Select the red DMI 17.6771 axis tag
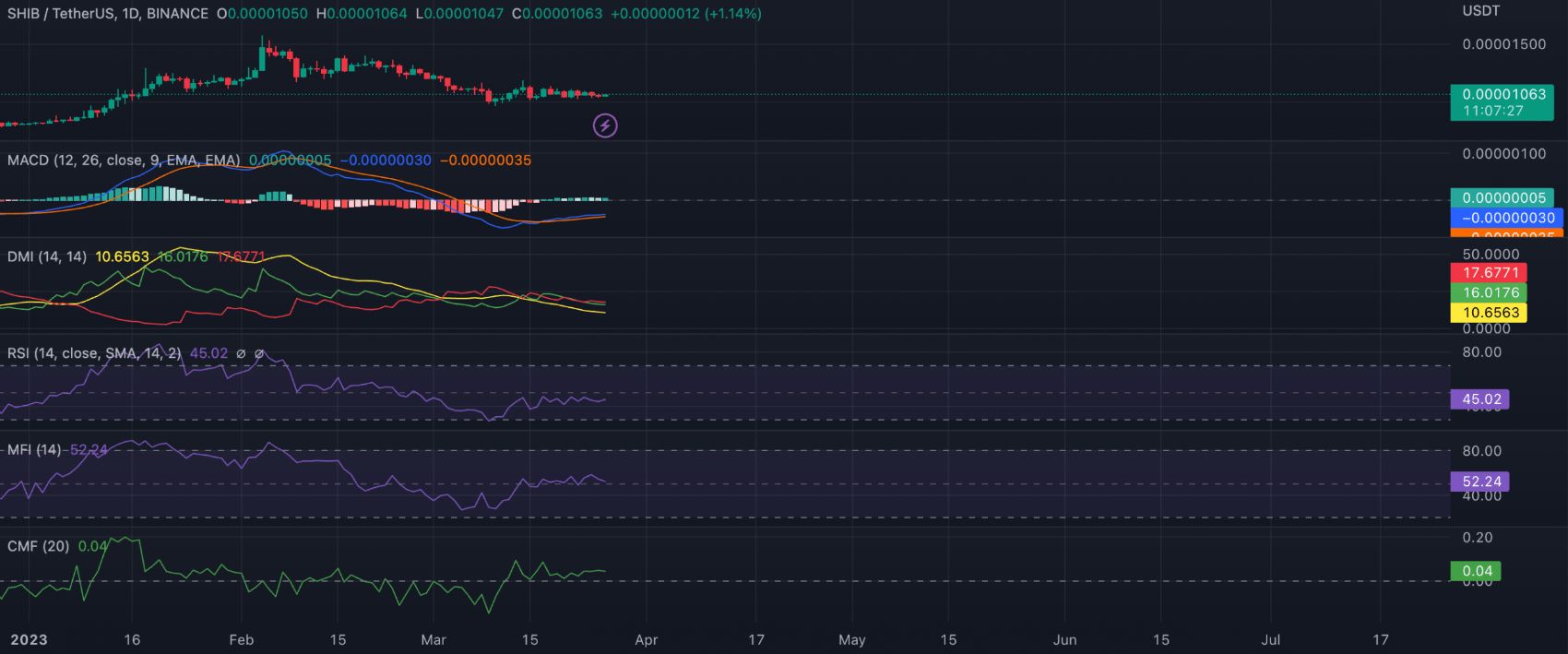Image resolution: width=1568 pixels, height=654 pixels. (x=1489, y=273)
